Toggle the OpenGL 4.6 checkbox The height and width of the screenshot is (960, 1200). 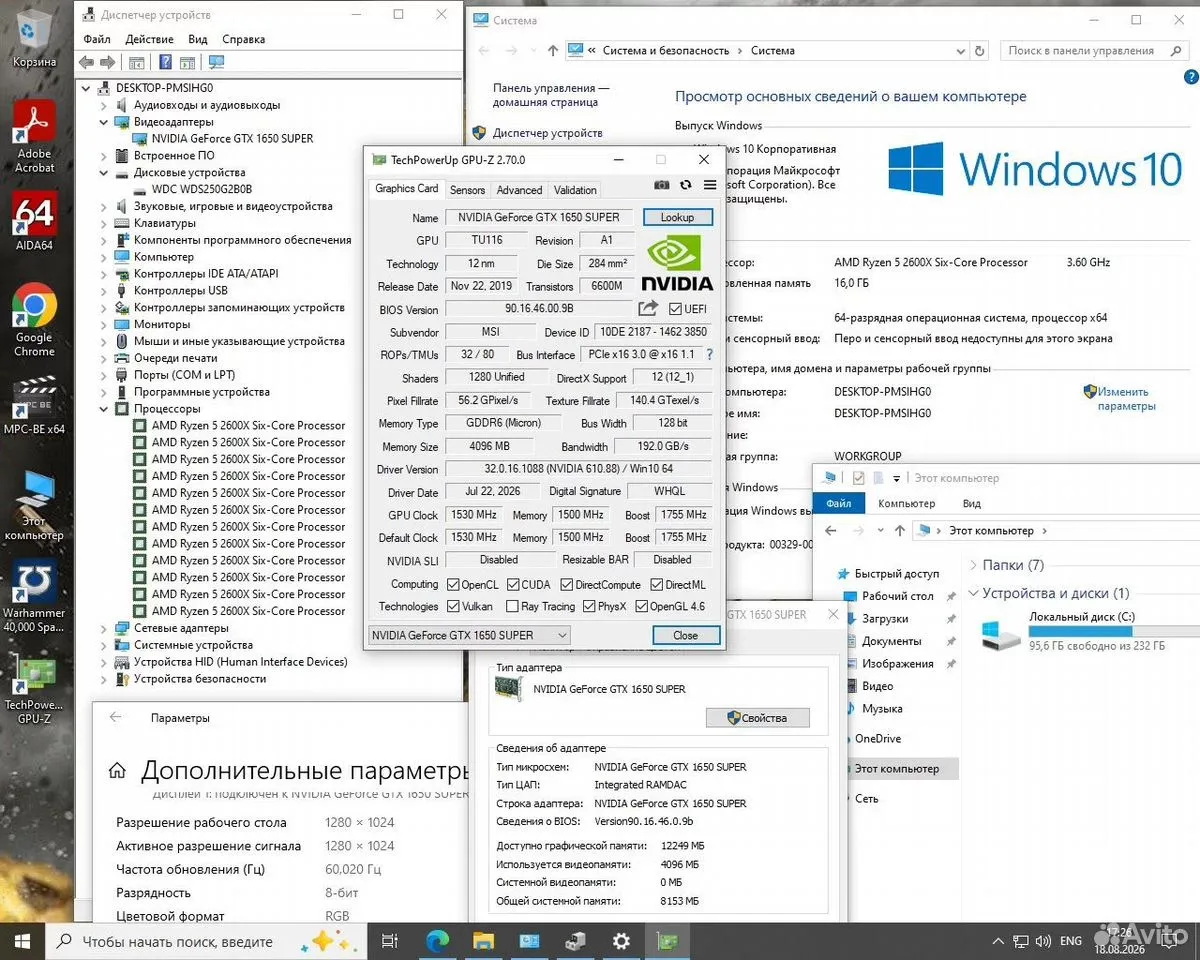[642, 606]
